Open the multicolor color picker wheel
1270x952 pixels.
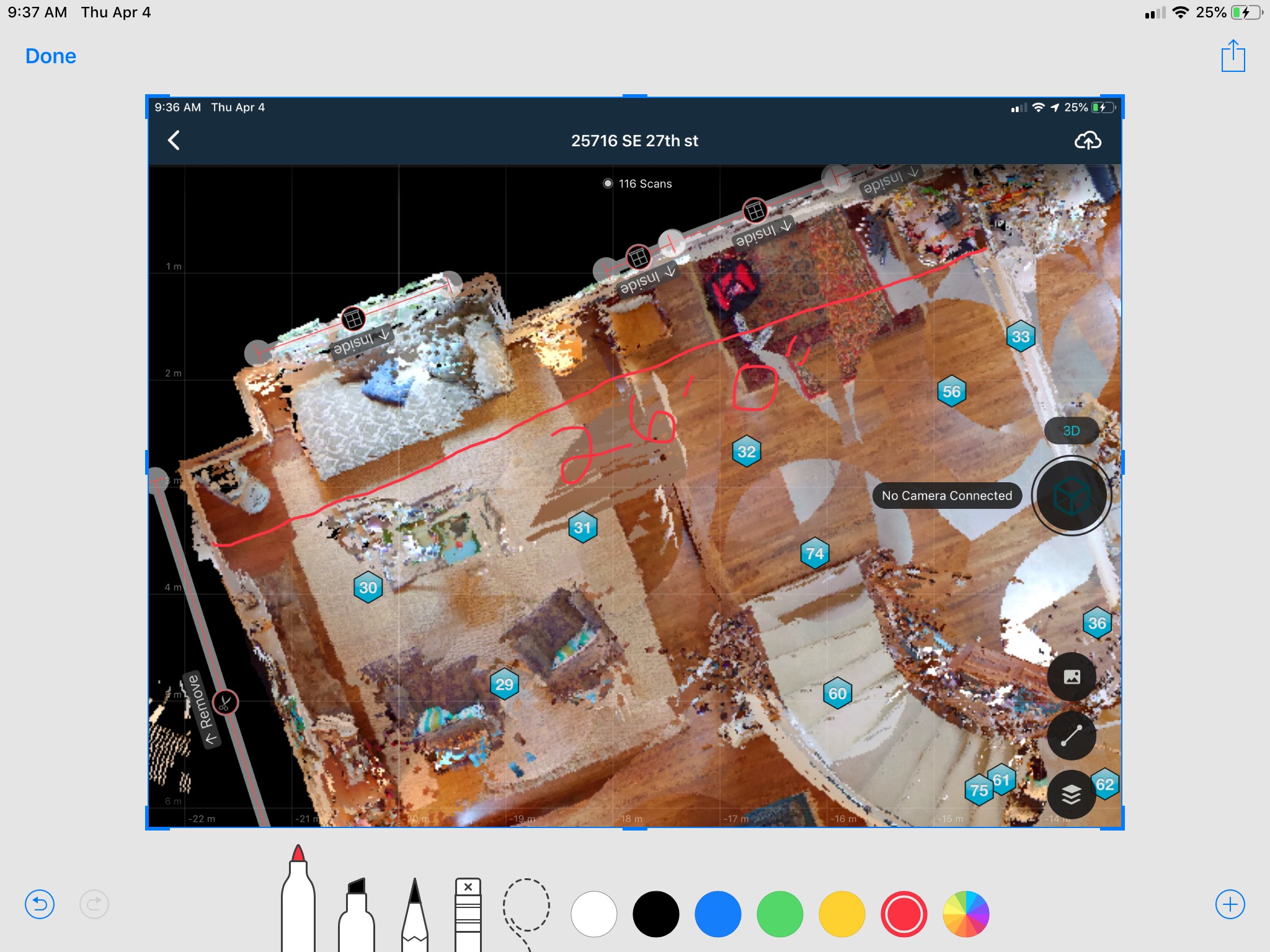(966, 914)
